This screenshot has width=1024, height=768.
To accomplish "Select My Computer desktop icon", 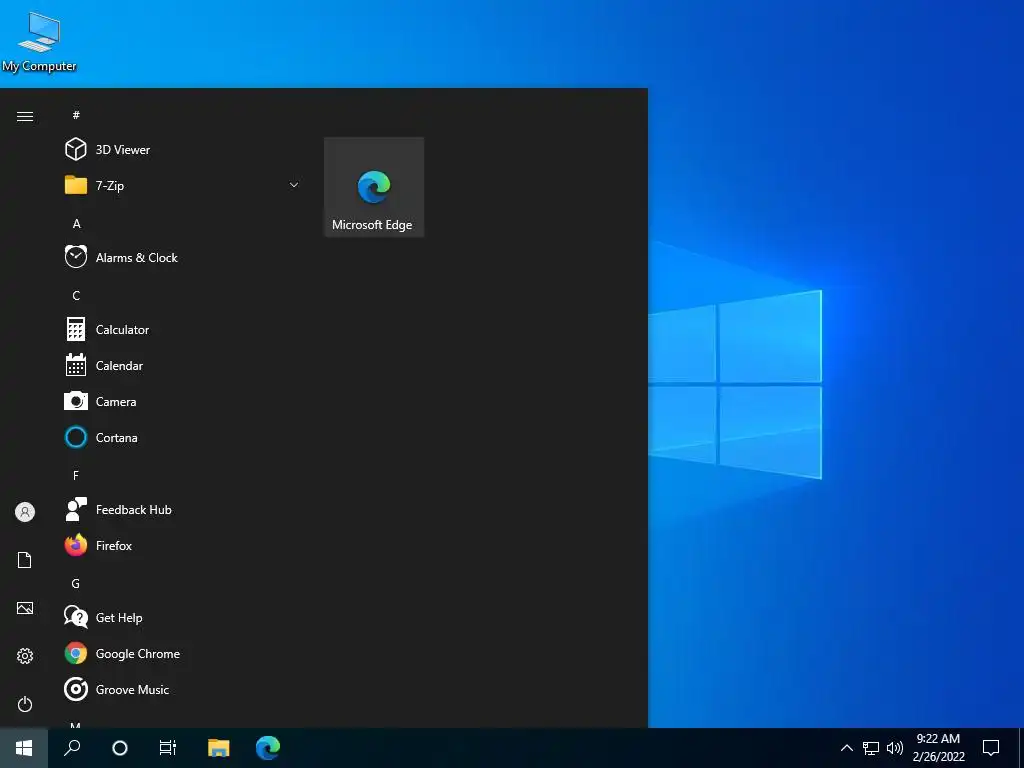I will (x=39, y=42).
